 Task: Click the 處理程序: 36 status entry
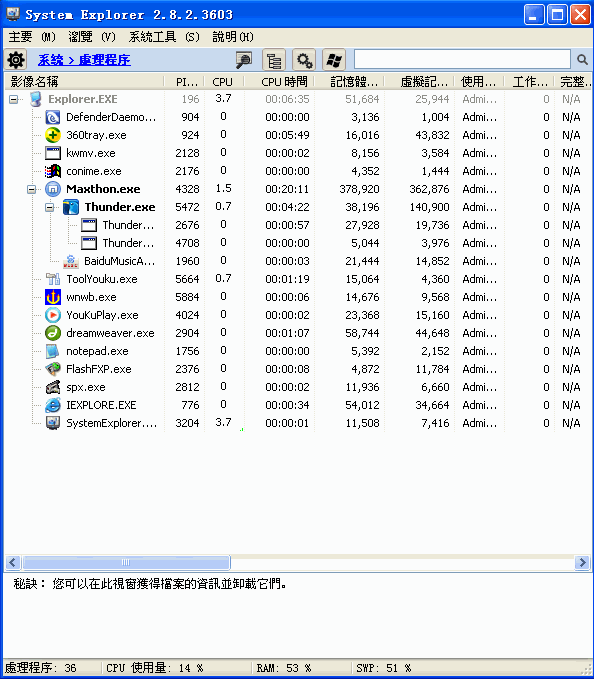tap(40, 668)
